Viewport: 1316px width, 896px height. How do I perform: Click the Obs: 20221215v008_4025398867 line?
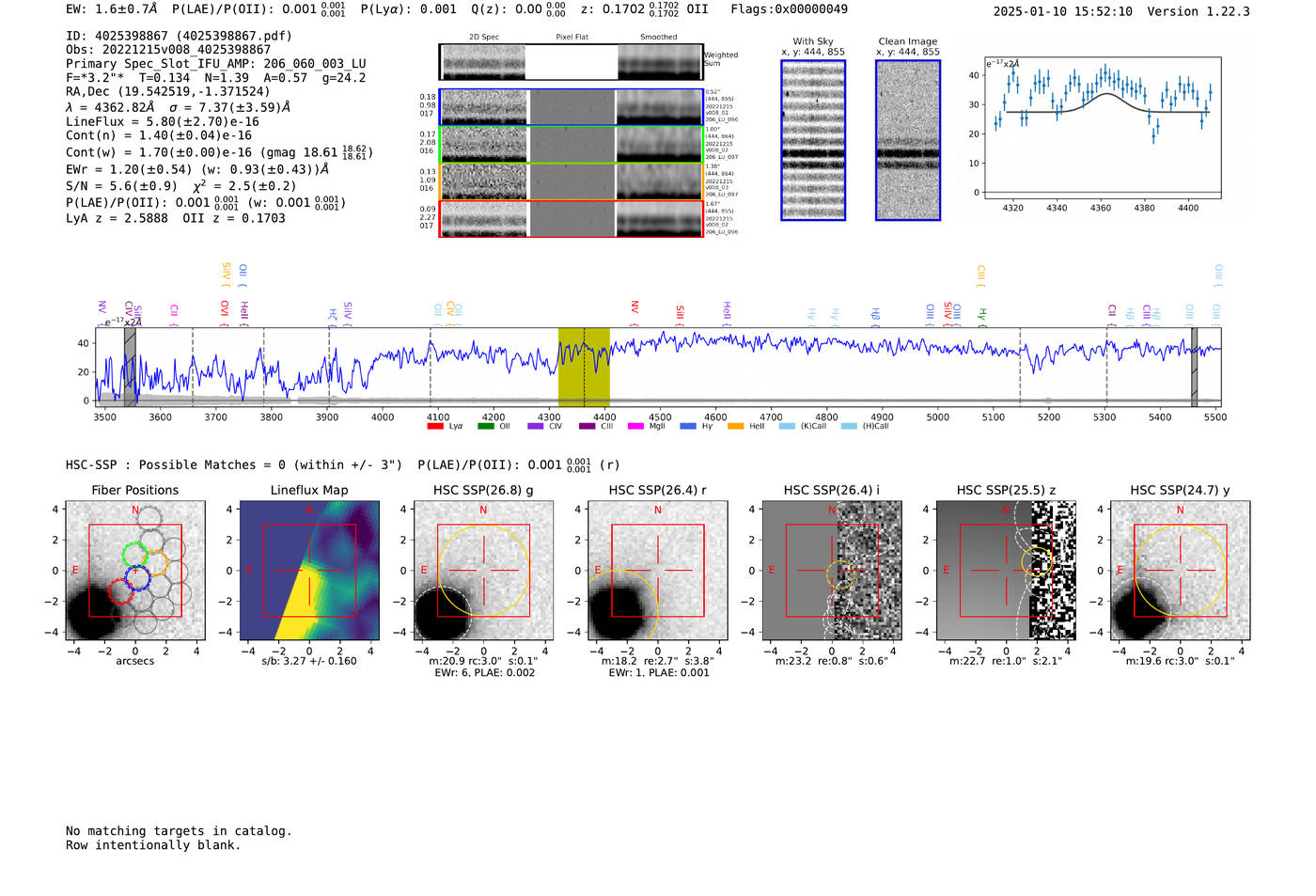point(168,50)
